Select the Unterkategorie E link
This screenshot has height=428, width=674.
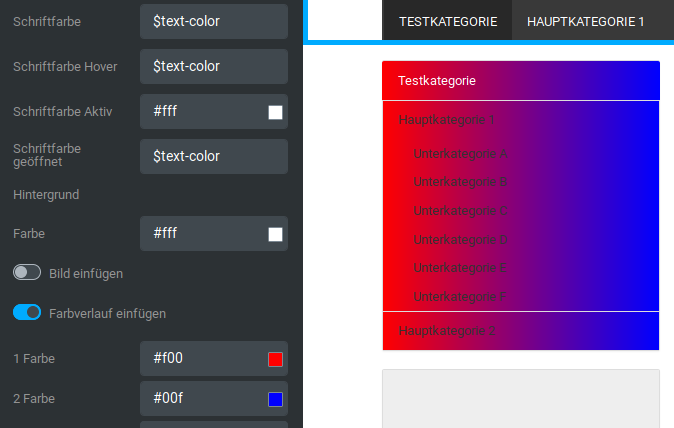[x=460, y=268]
